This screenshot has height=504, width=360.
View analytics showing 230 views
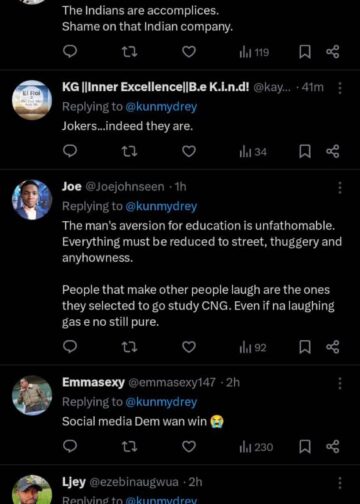pos(256,447)
